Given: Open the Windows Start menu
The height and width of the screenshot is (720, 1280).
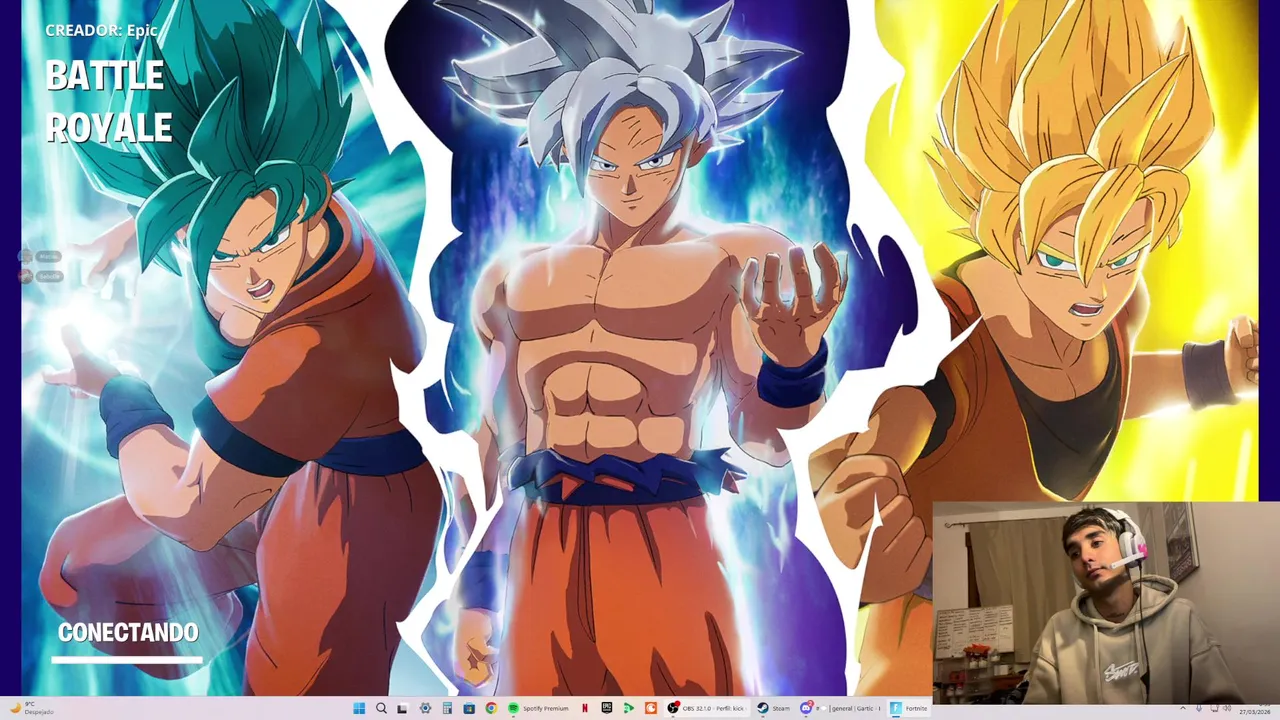Looking at the screenshot, I should point(359,708).
